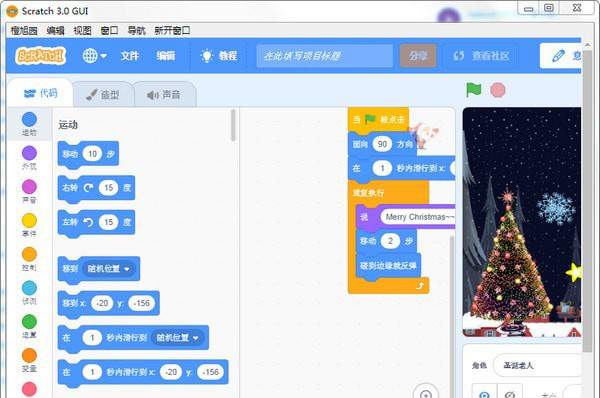Click the 移动 10 步 palette block
Screen dimensions: 600x398
pyautogui.click(x=88, y=154)
